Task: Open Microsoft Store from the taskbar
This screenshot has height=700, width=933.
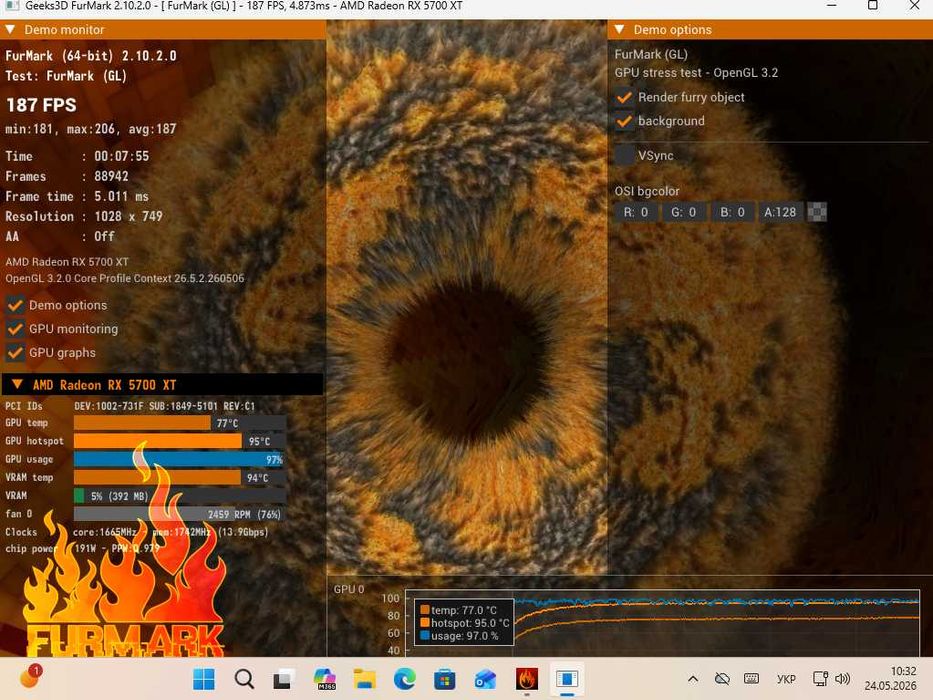Action: [x=444, y=679]
